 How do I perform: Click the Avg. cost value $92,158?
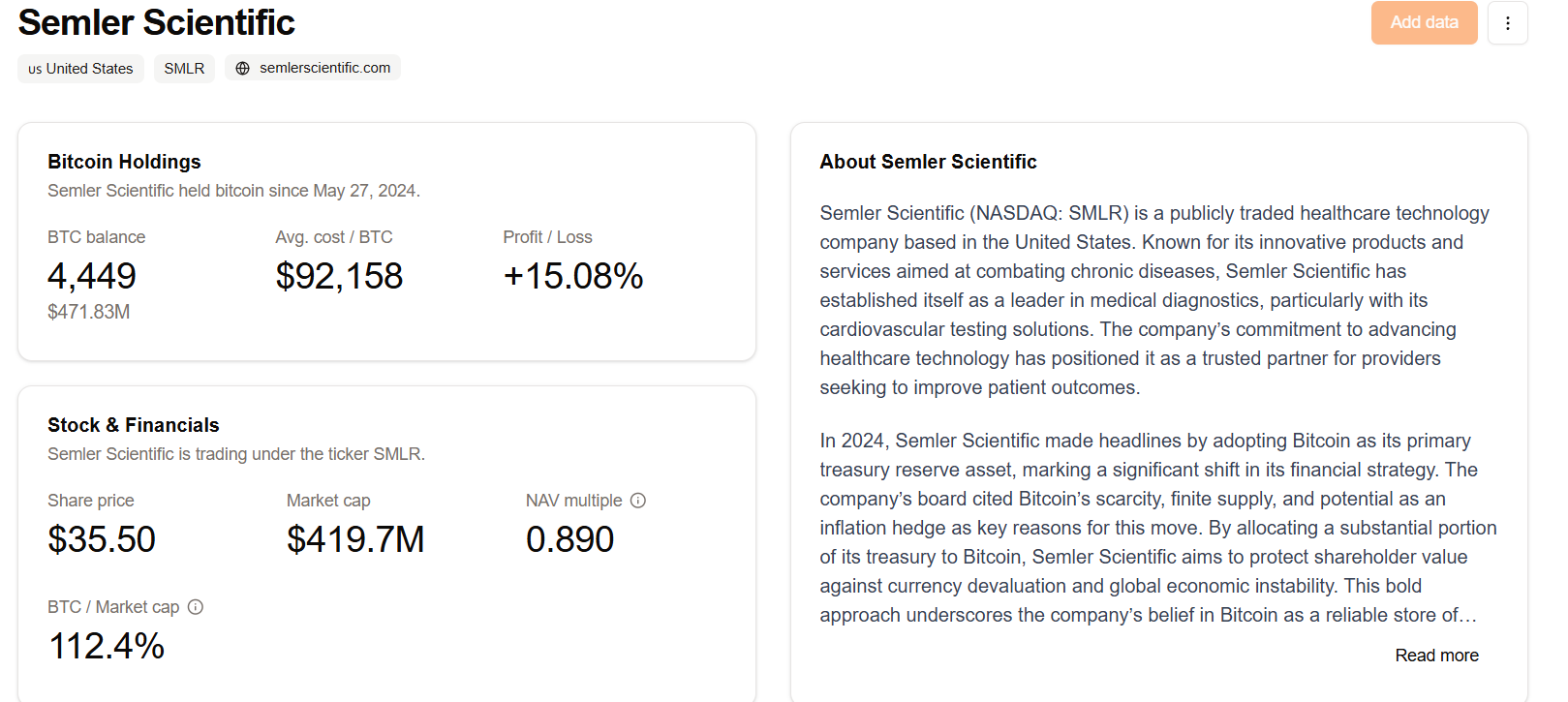339,276
